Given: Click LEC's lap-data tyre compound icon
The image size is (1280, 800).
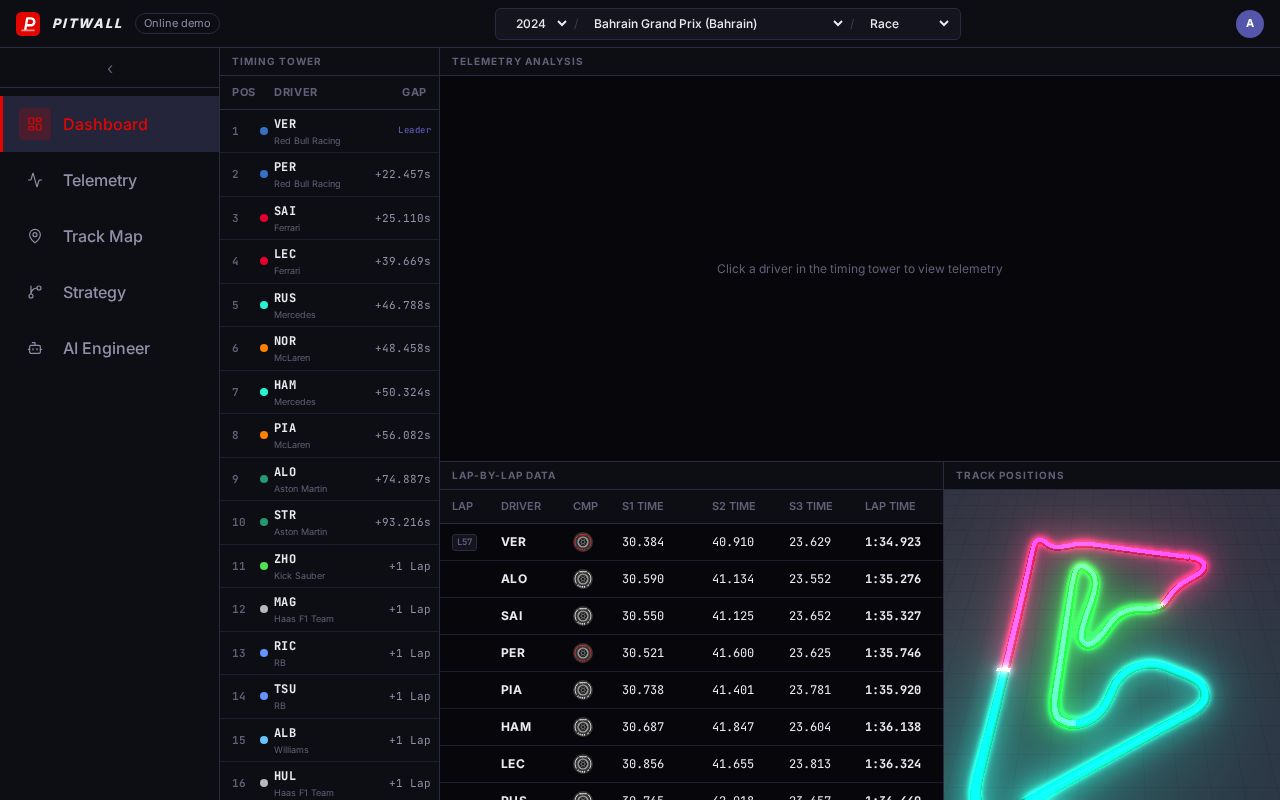Looking at the screenshot, I should point(583,764).
